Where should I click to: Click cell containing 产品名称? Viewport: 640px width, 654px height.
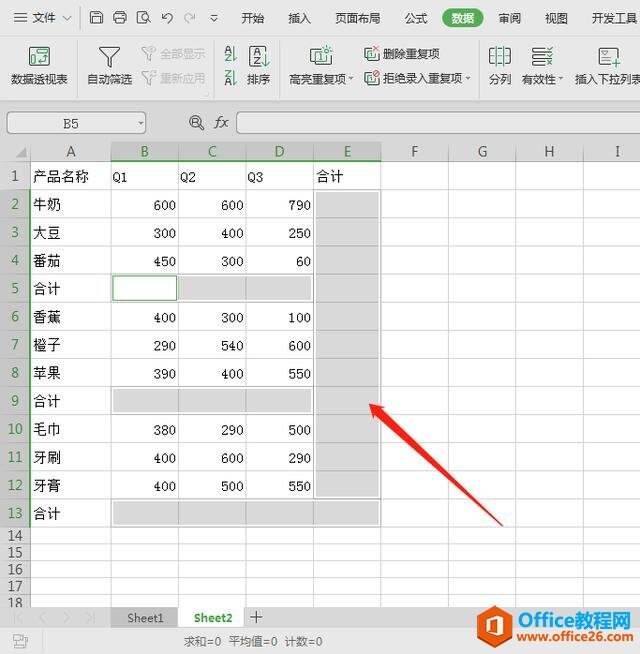tap(71, 176)
